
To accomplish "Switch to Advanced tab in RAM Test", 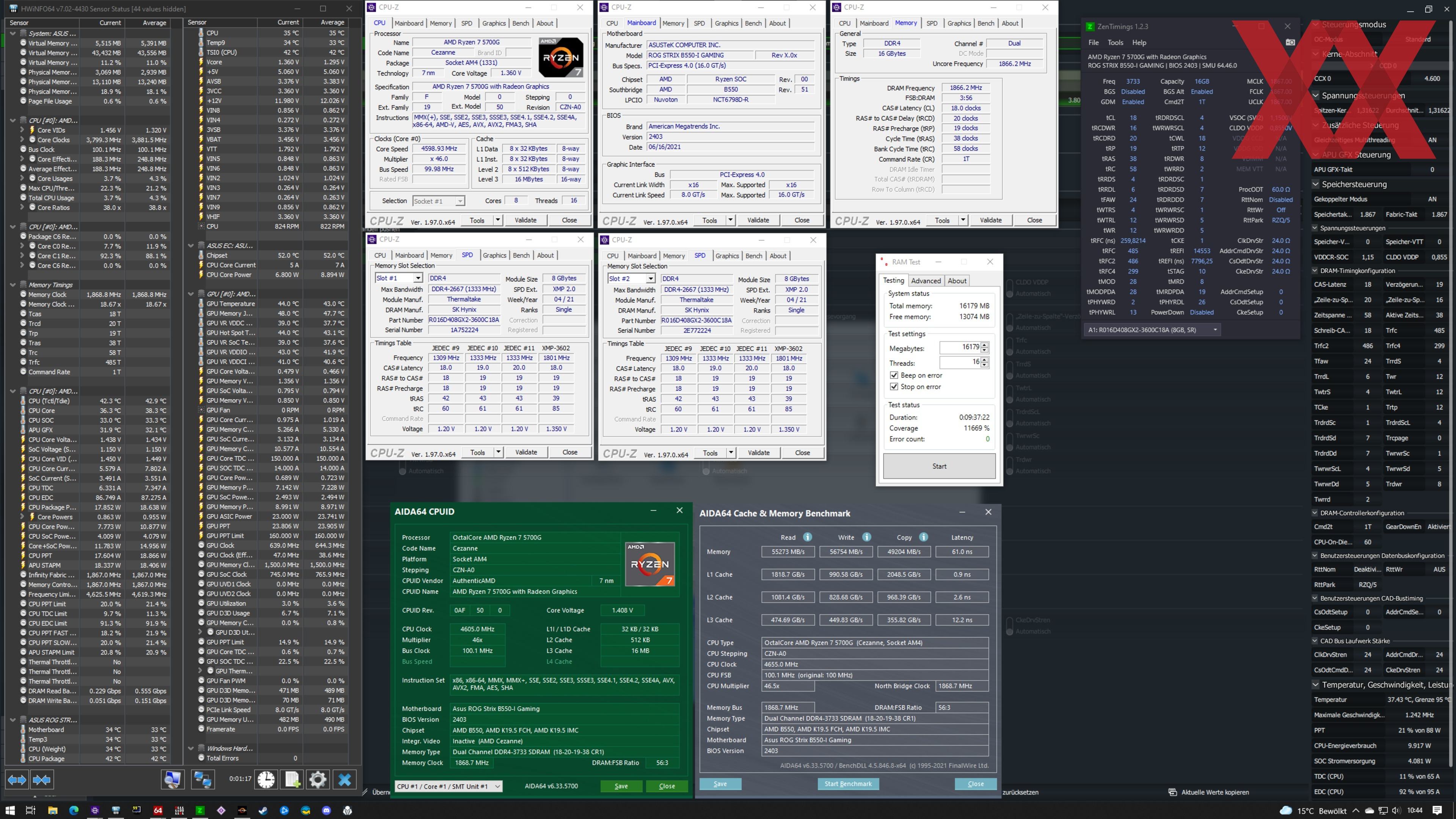I will click(926, 280).
